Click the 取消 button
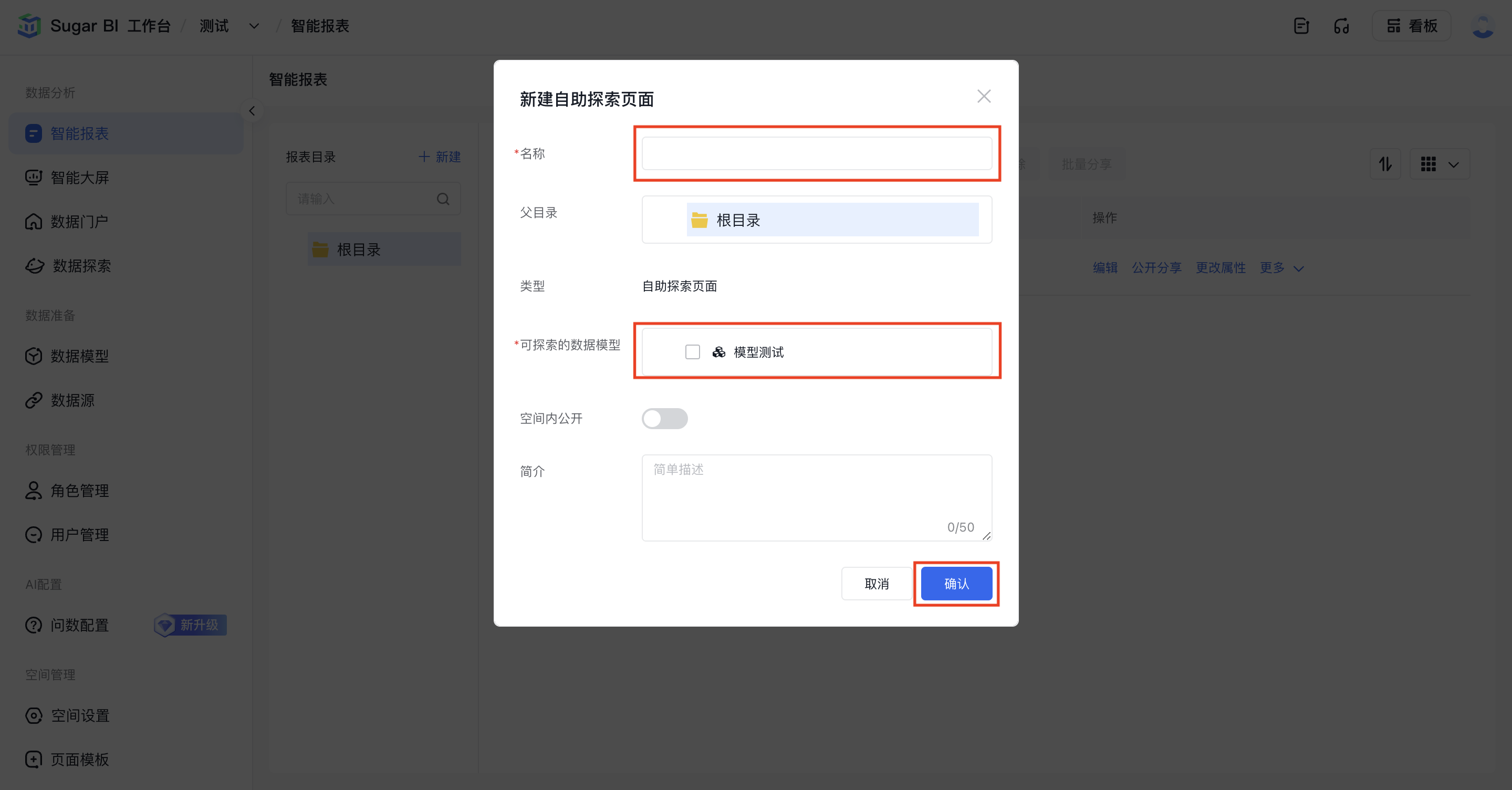The width and height of the screenshot is (1512, 790). (x=877, y=584)
